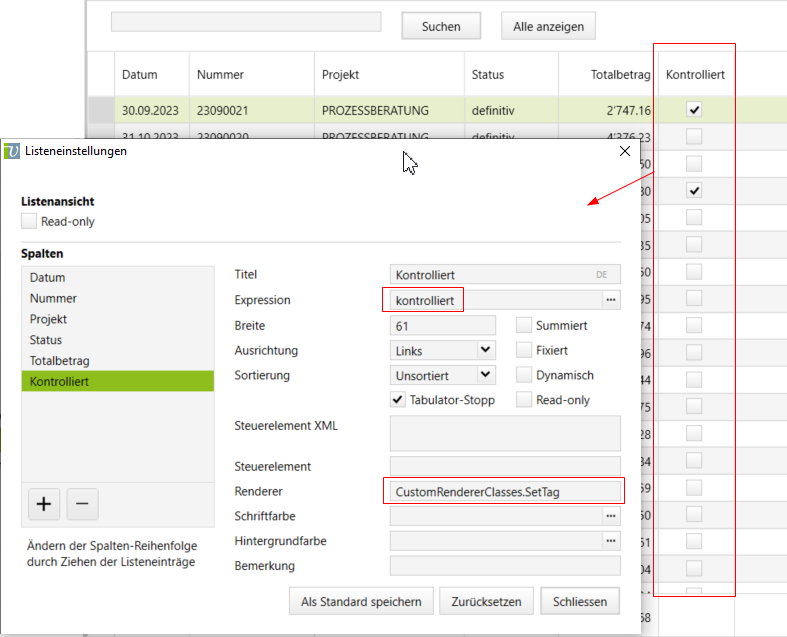
Task: Click the plus icon to add column
Action: click(x=43, y=505)
